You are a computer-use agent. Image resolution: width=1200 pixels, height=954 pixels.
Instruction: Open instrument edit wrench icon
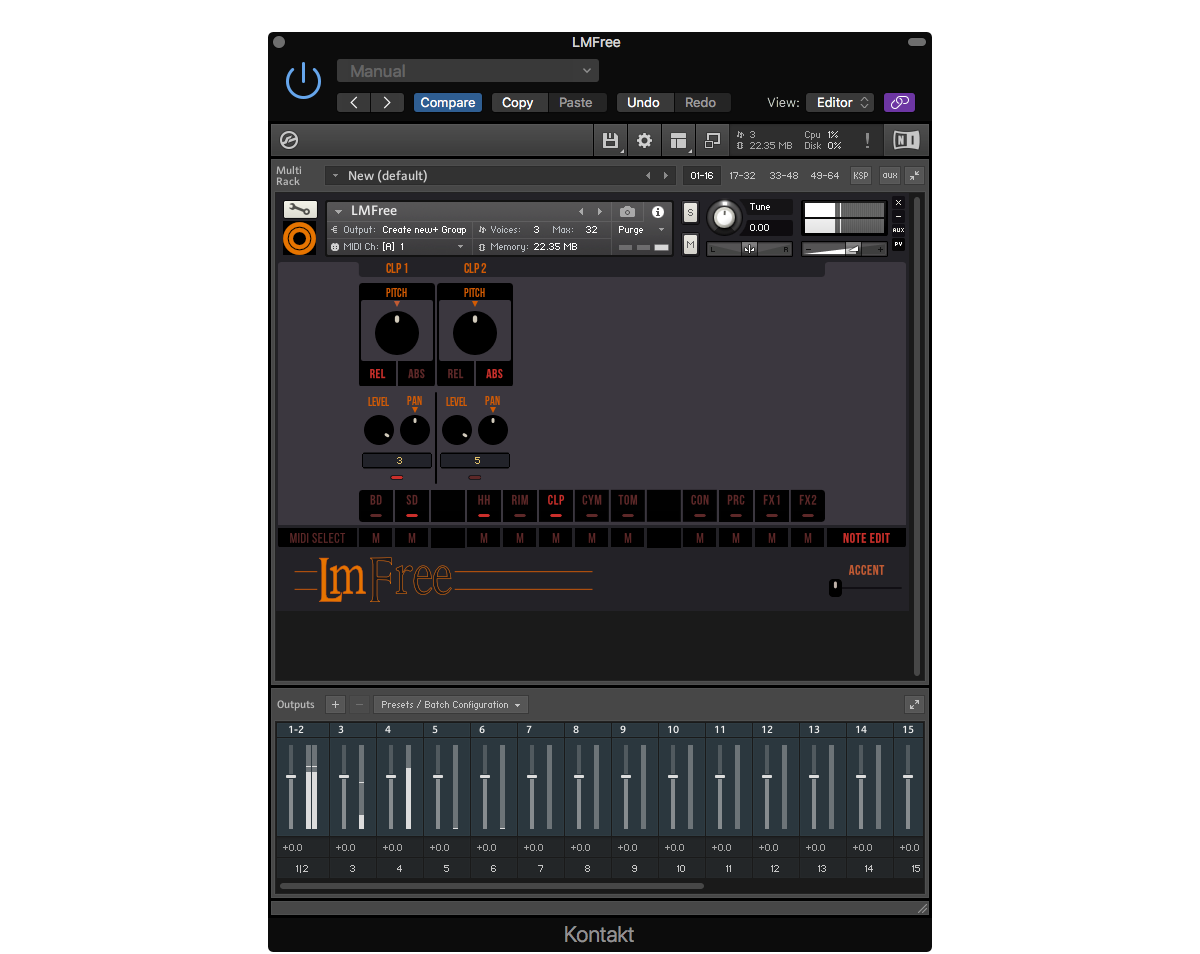[x=300, y=210]
